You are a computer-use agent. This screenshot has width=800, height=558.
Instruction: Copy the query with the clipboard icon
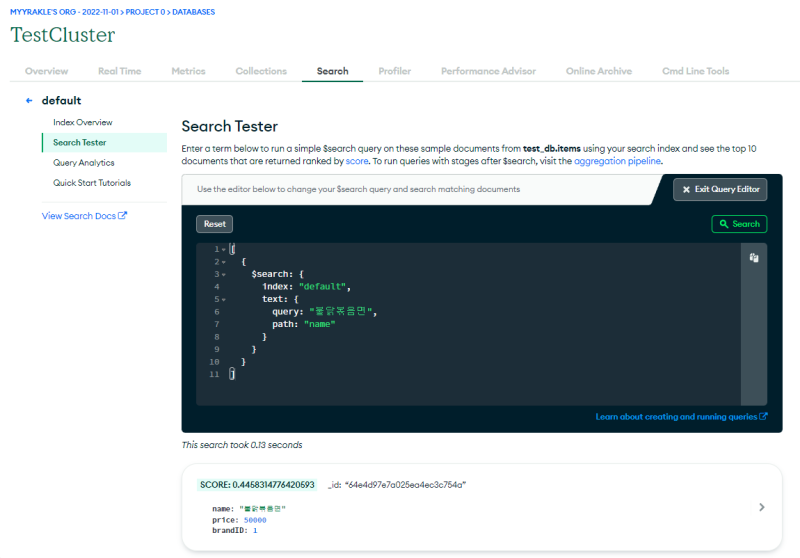click(755, 258)
